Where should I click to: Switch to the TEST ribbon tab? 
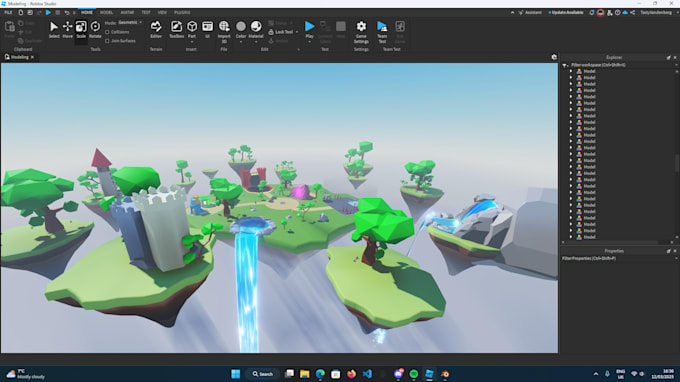point(146,13)
